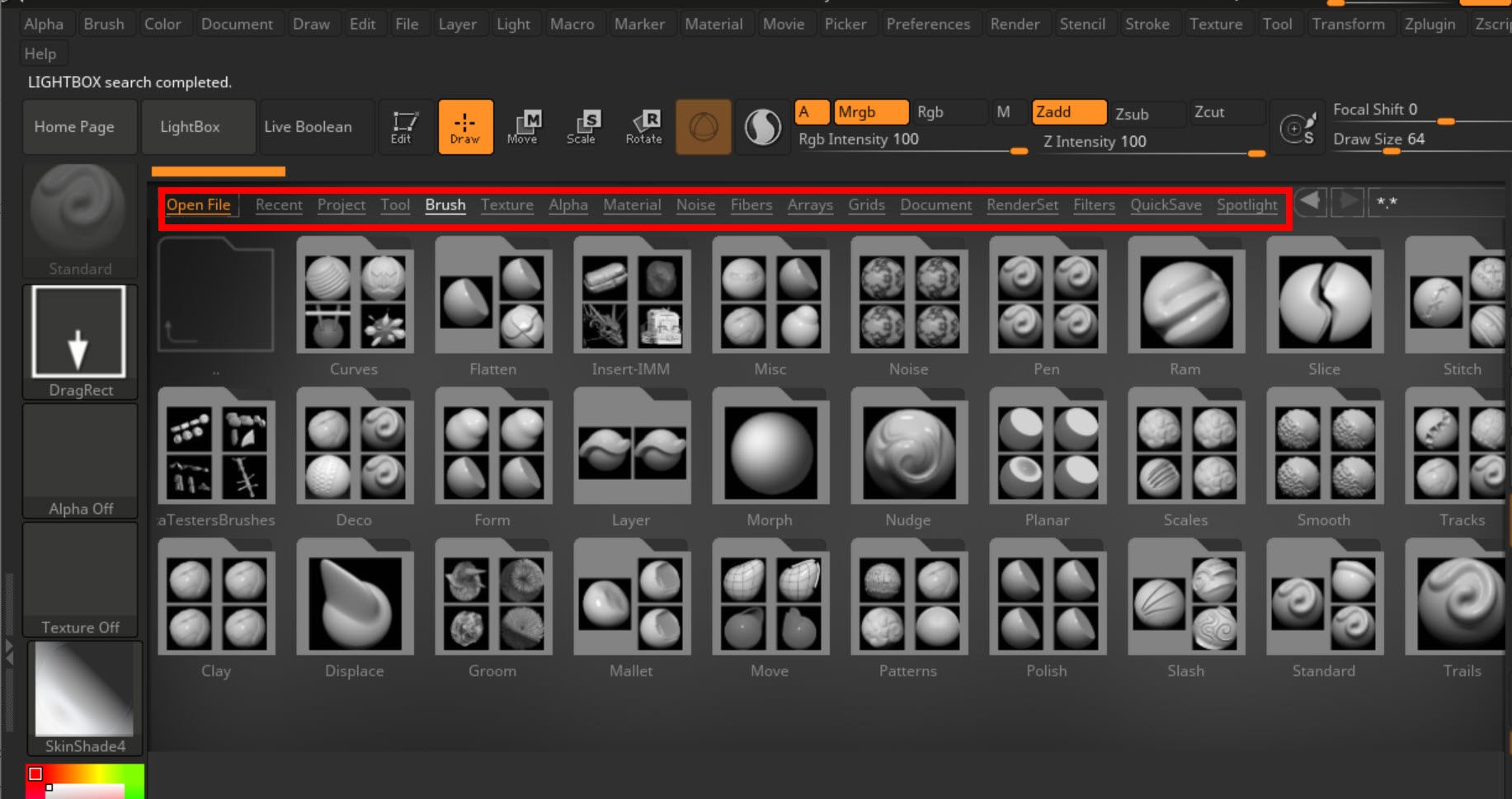Open the Alpha Off slot

click(80, 460)
